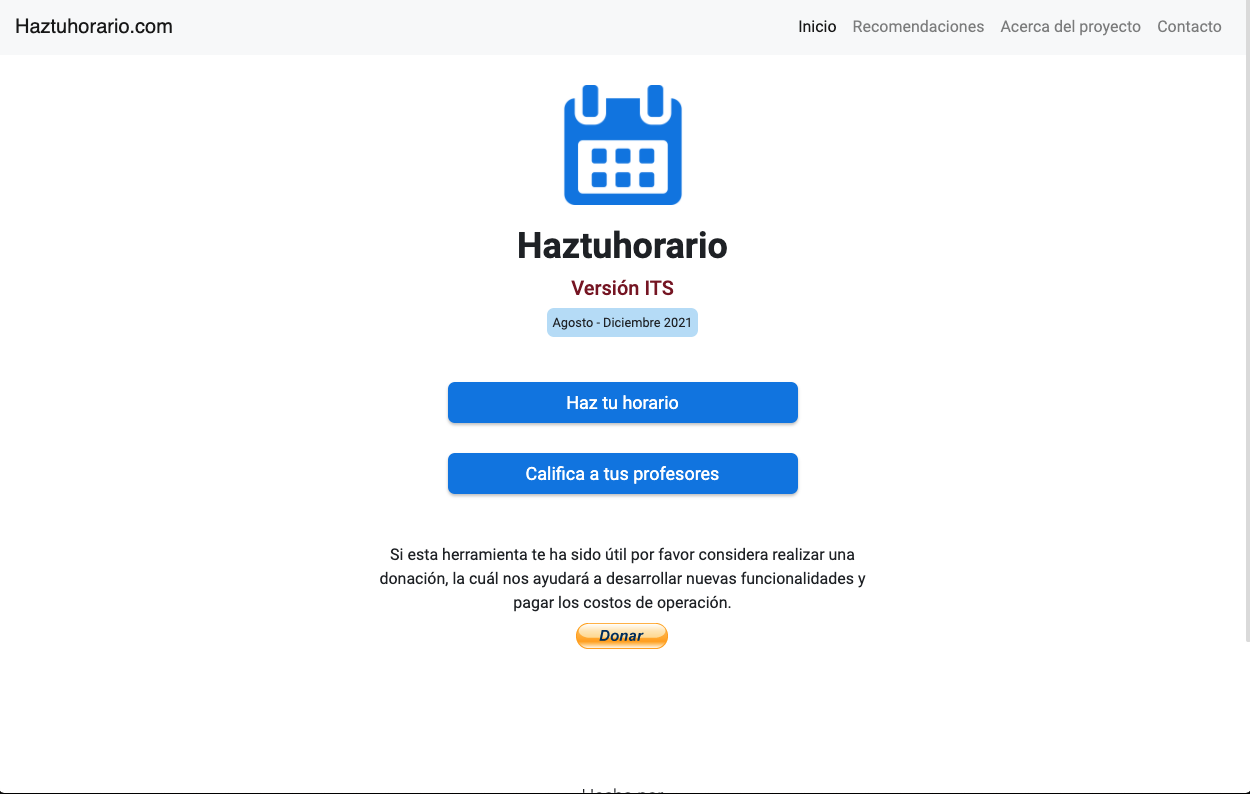Click the PayPal Donar button
1250x794 pixels.
(x=621, y=636)
